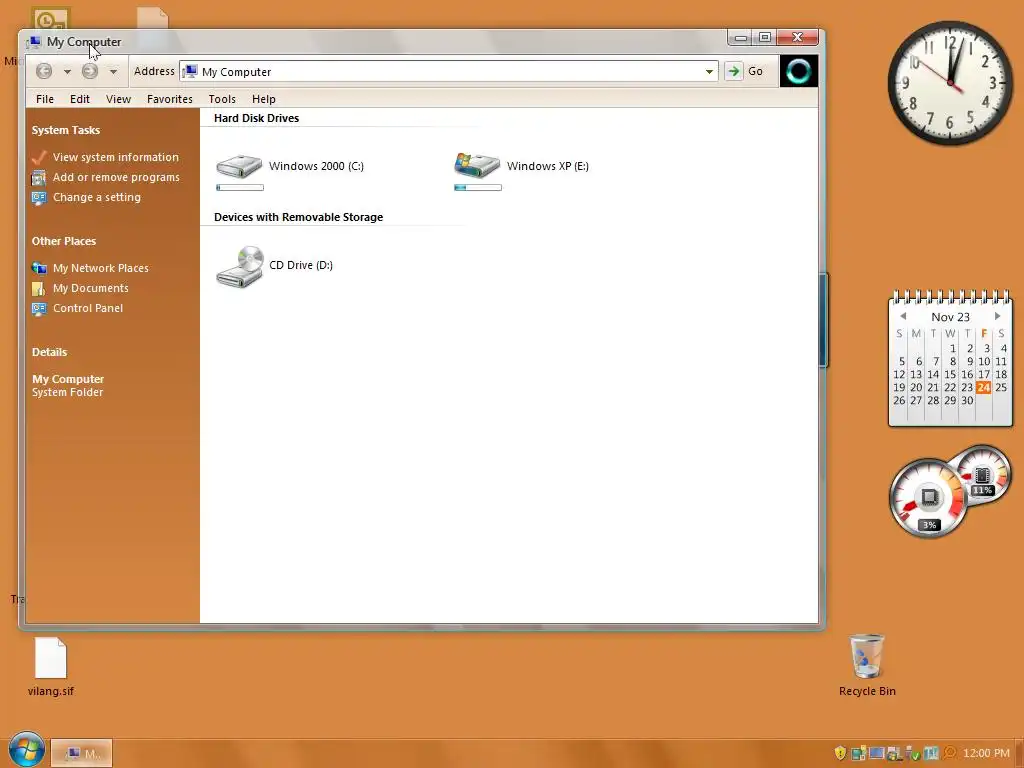Viewport: 1024px width, 768px height.
Task: Click Change a setting link
Action: click(x=97, y=197)
